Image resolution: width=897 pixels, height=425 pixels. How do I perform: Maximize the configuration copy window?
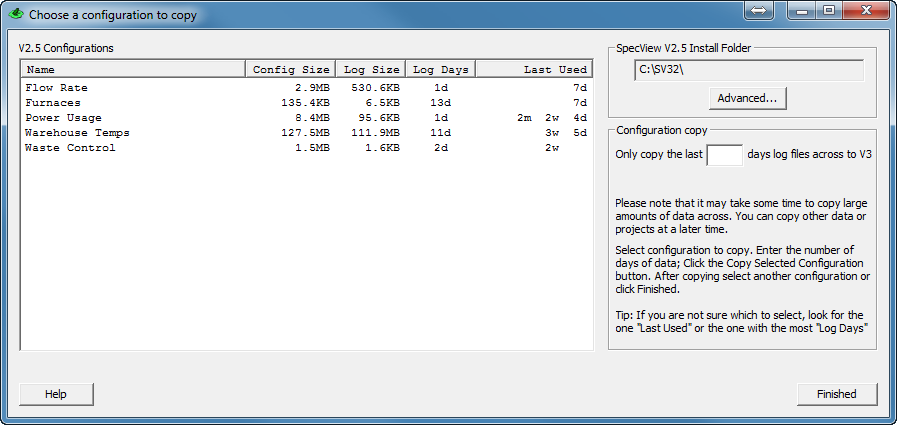[829, 10]
